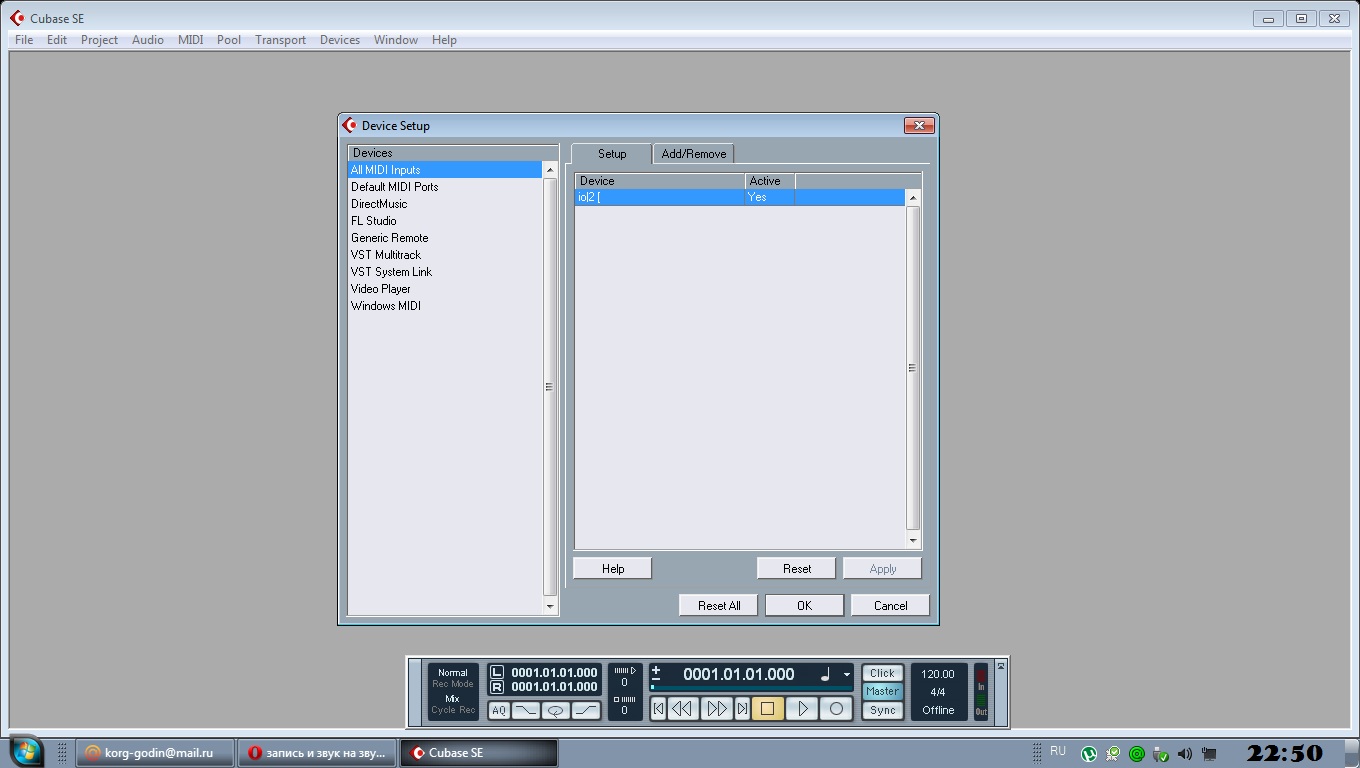Select All MIDI Inputs in the Devices list
Viewport: 1360px width, 768px height.
(x=445, y=170)
